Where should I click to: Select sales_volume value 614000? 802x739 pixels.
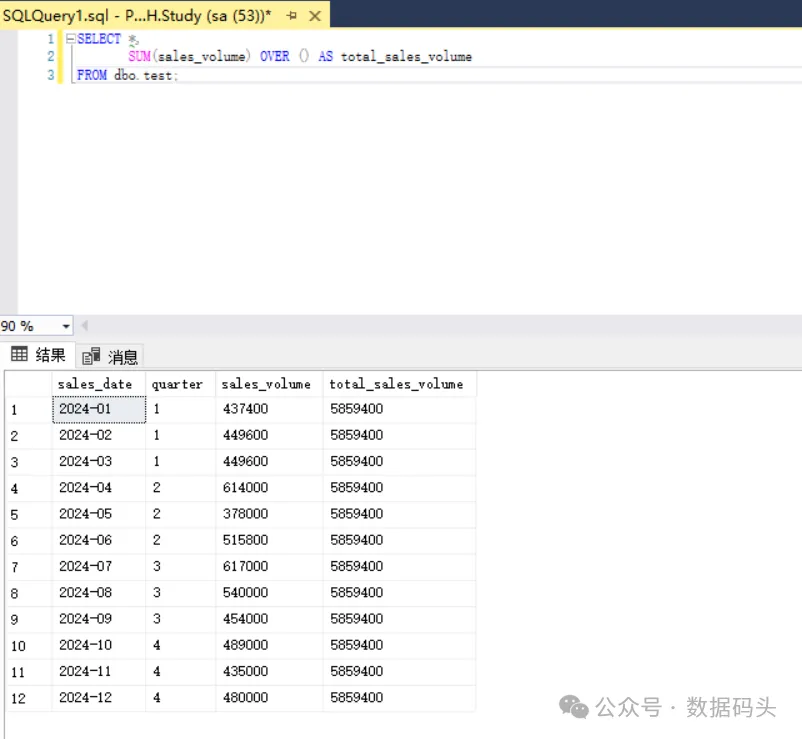click(x=269, y=488)
